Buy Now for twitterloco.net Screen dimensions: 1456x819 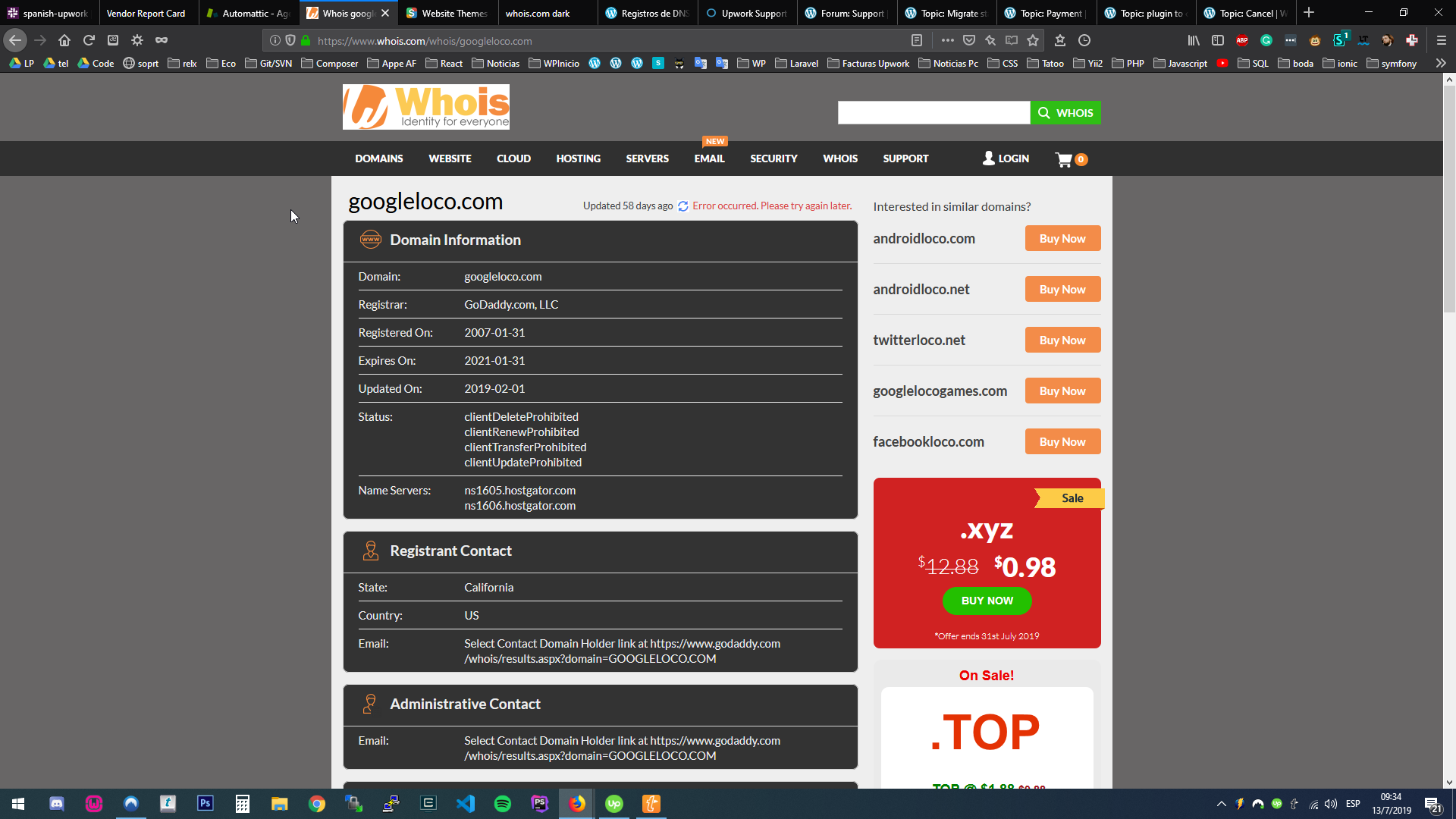[1062, 340]
